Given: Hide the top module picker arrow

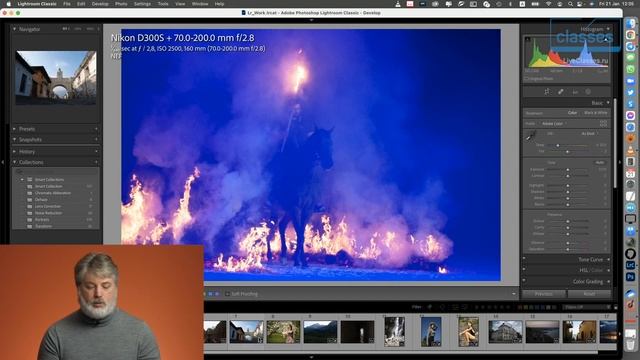Looking at the screenshot, I should [311, 20].
